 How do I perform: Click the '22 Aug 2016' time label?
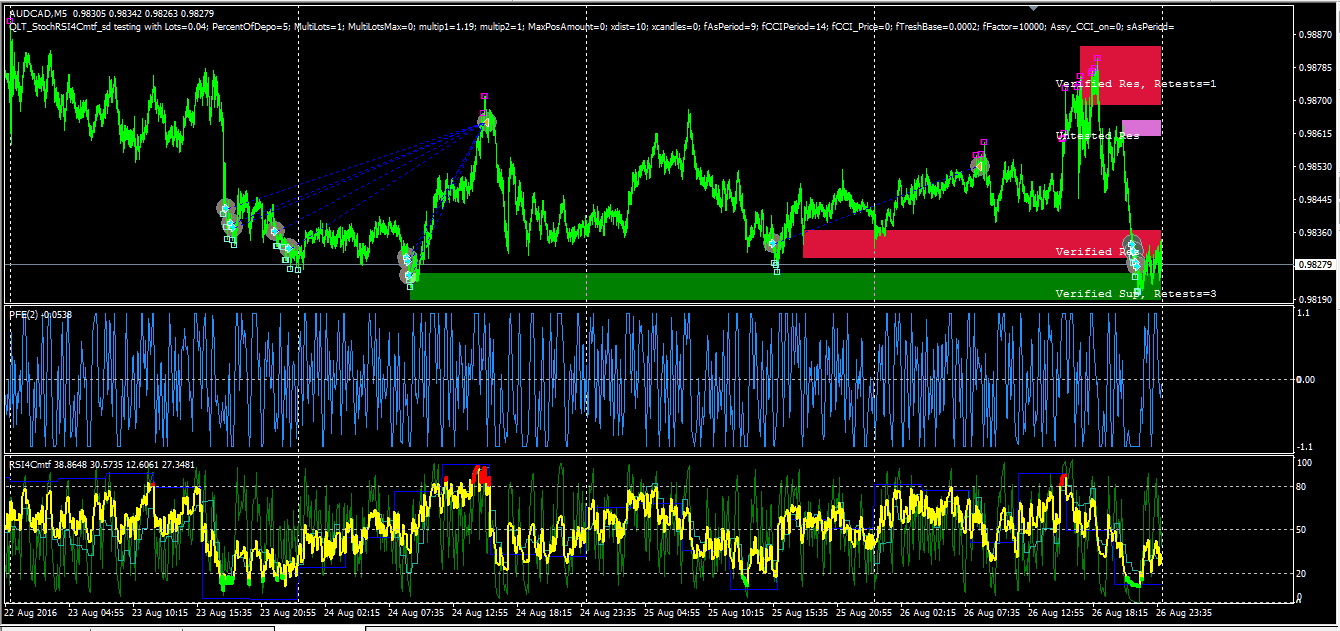[31, 612]
